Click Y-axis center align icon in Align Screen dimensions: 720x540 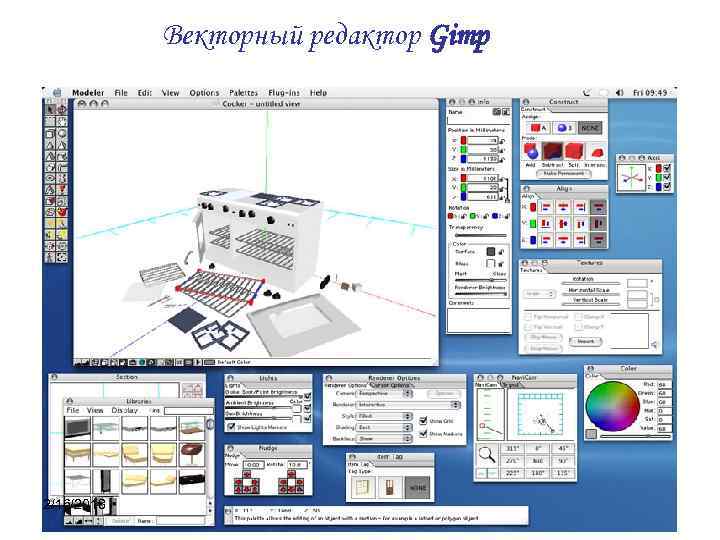pyautogui.click(x=563, y=224)
